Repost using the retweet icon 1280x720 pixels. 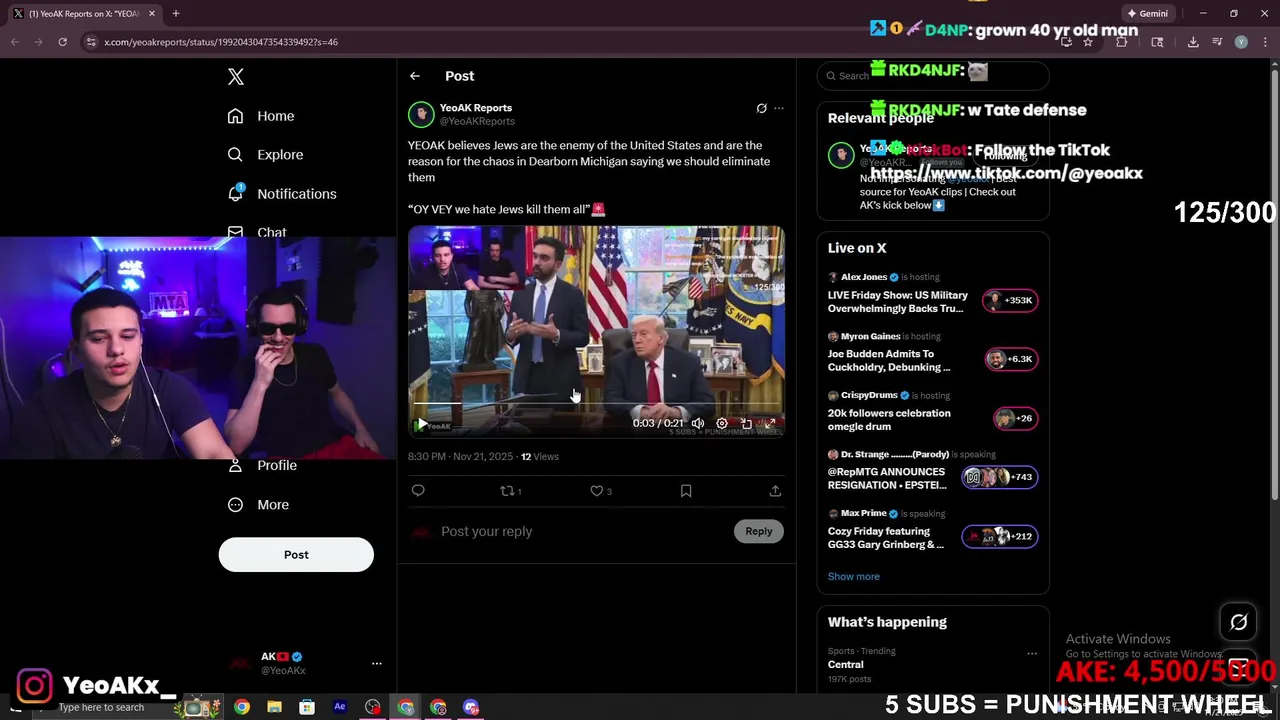507,491
